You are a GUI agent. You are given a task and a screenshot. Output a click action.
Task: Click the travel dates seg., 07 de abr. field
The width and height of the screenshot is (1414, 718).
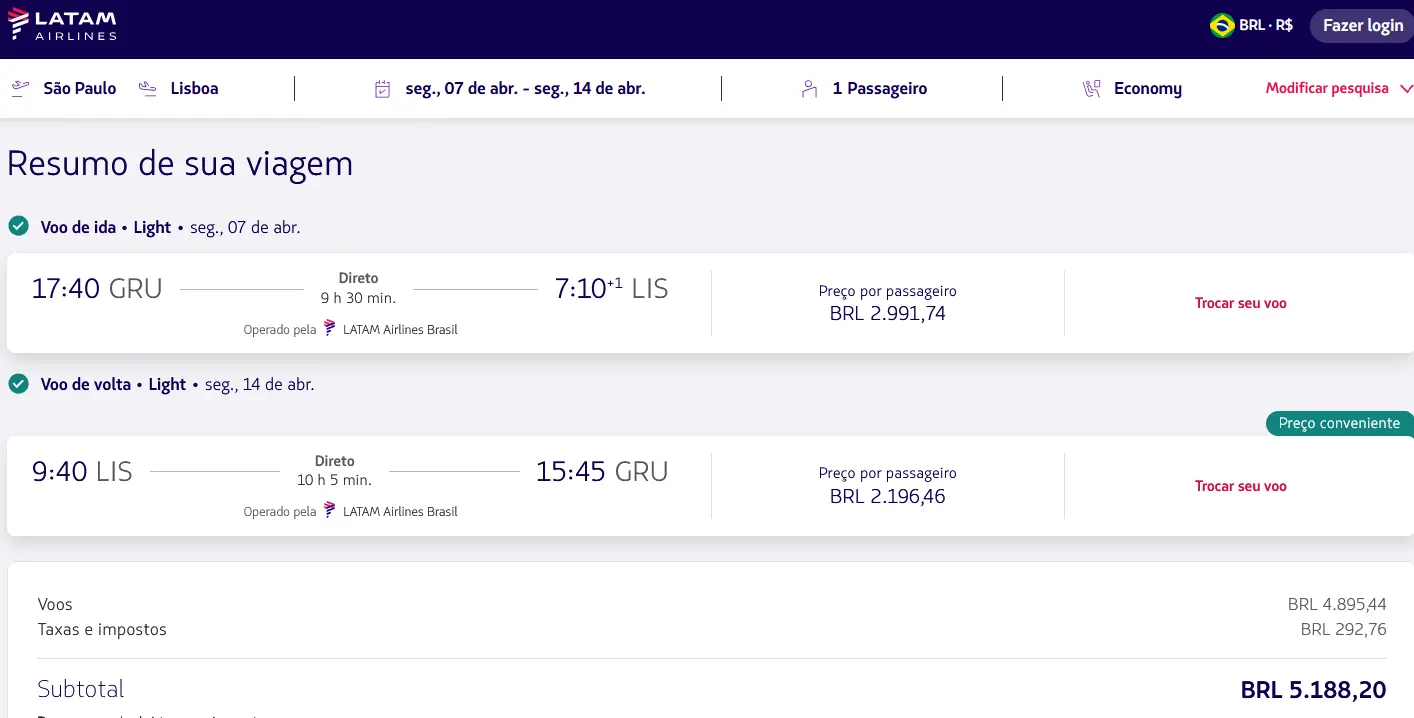pyautogui.click(x=524, y=89)
